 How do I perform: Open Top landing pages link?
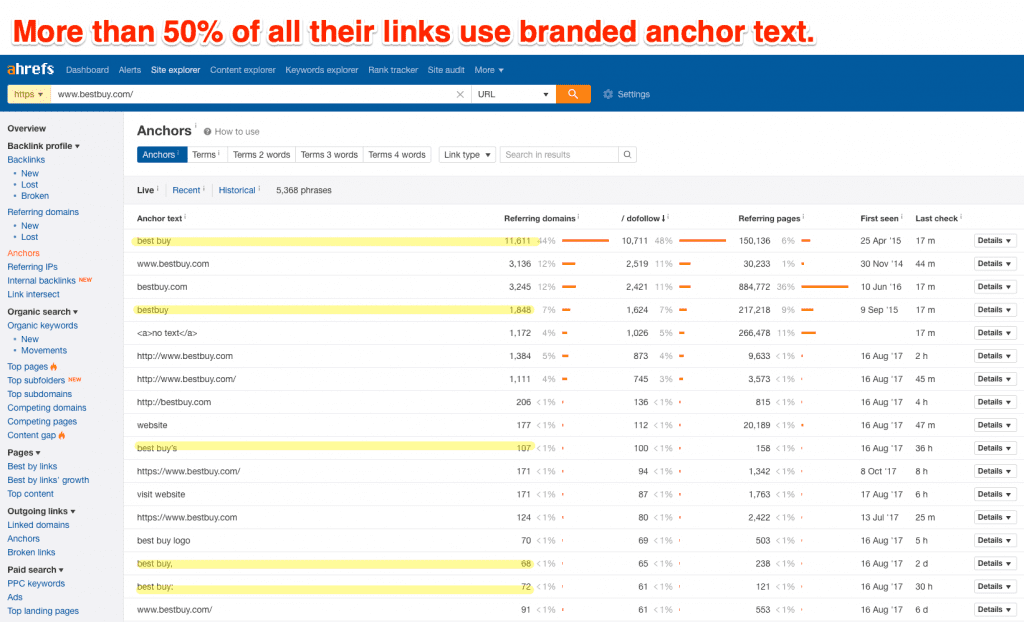tap(43, 611)
